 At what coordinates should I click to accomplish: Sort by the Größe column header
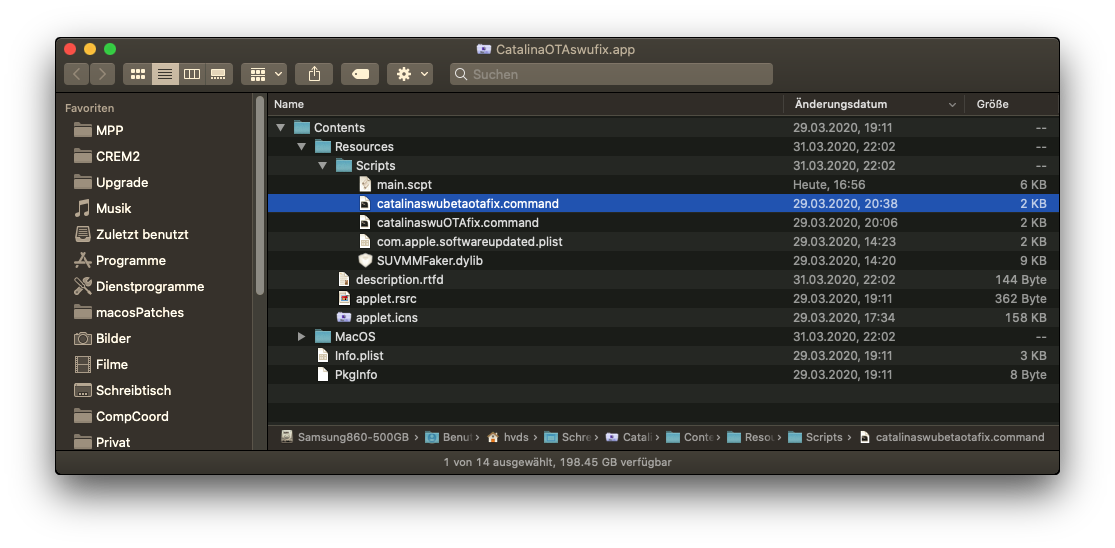1012,104
